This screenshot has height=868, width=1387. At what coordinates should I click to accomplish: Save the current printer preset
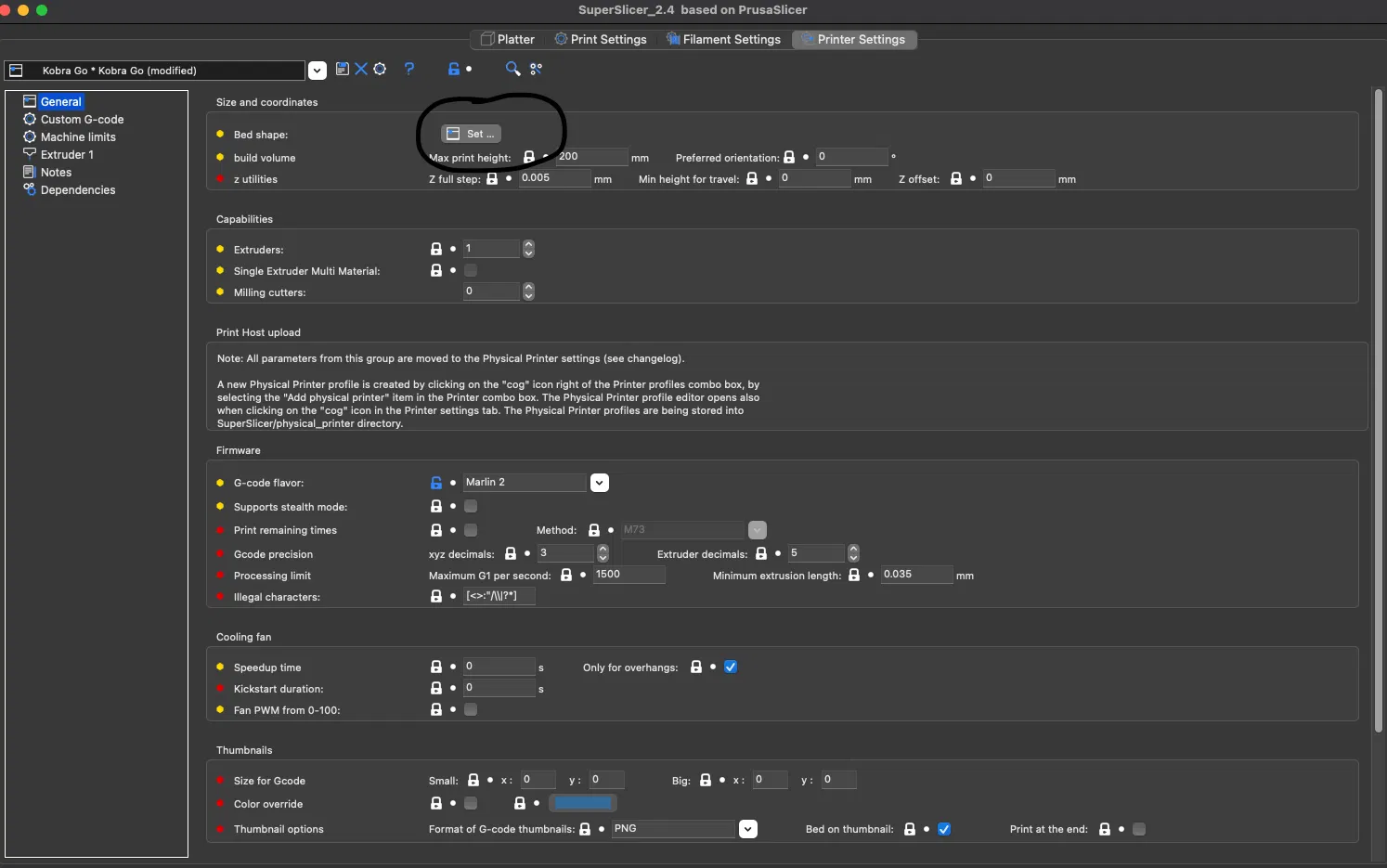[x=343, y=69]
